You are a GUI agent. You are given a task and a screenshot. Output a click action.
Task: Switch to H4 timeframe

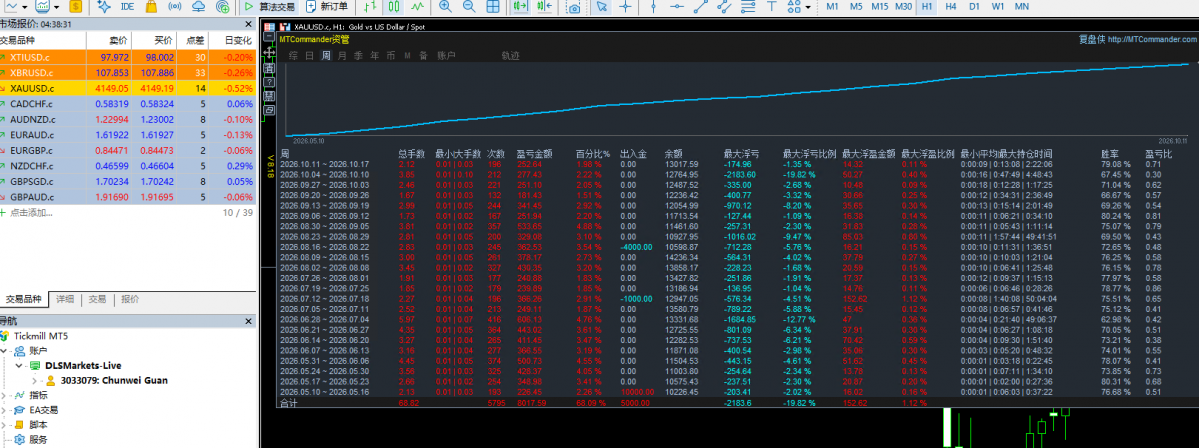coord(950,7)
